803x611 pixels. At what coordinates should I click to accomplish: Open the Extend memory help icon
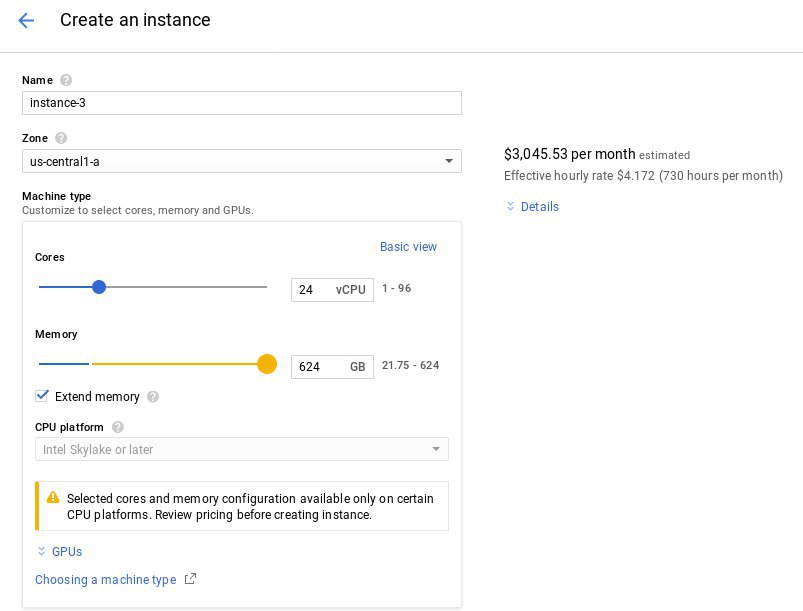click(x=153, y=396)
